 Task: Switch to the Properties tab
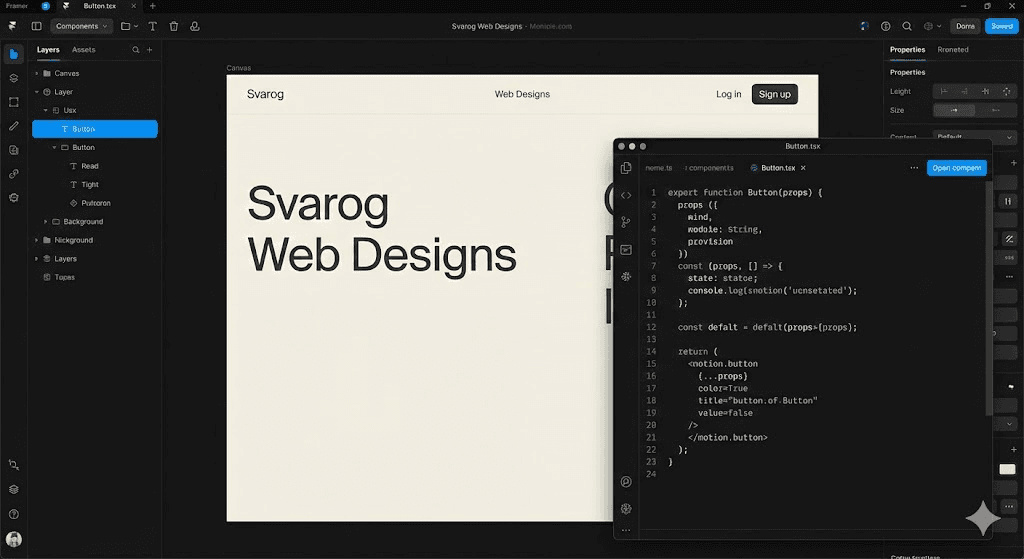[907, 50]
